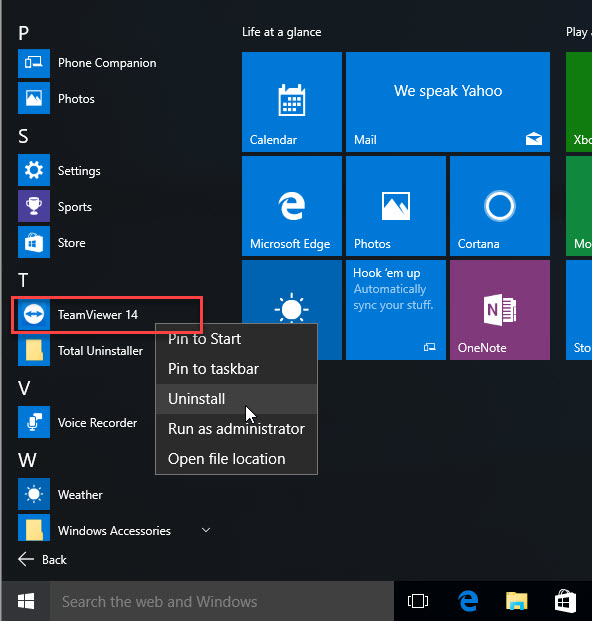
Task: Click the TeamViewer 14 icon
Action: [34, 314]
